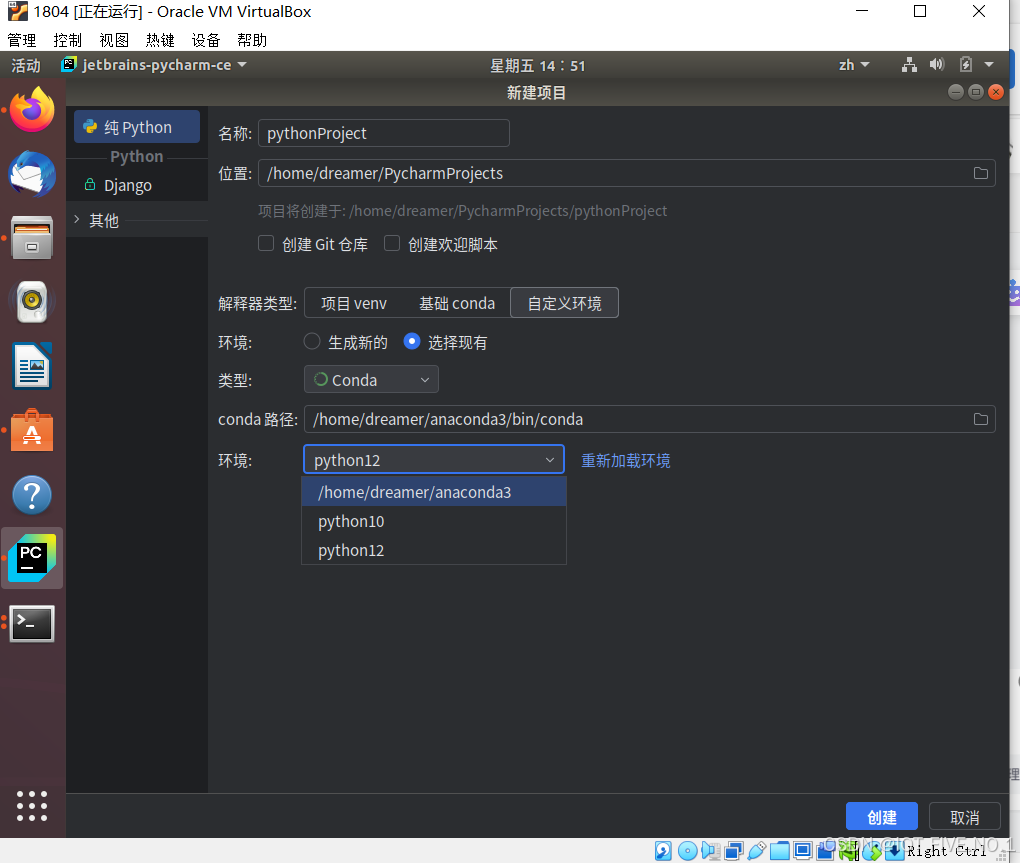Open Firefox from the Ubuntu dock
Screen dimensions: 1020x863
tap(32, 110)
